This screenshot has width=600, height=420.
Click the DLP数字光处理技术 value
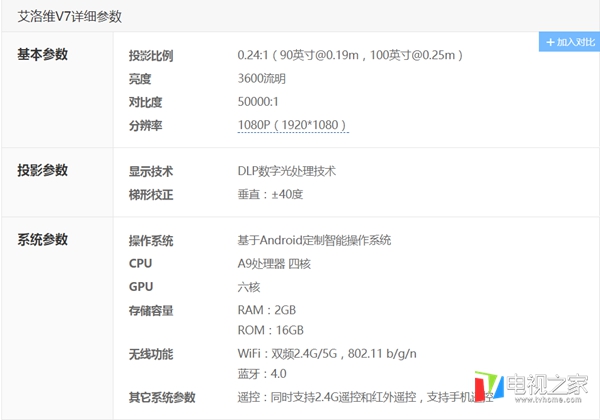287,171
